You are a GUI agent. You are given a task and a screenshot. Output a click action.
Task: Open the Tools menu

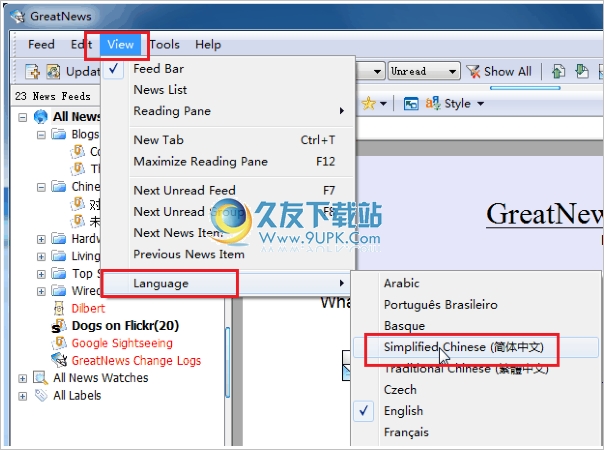tap(165, 45)
